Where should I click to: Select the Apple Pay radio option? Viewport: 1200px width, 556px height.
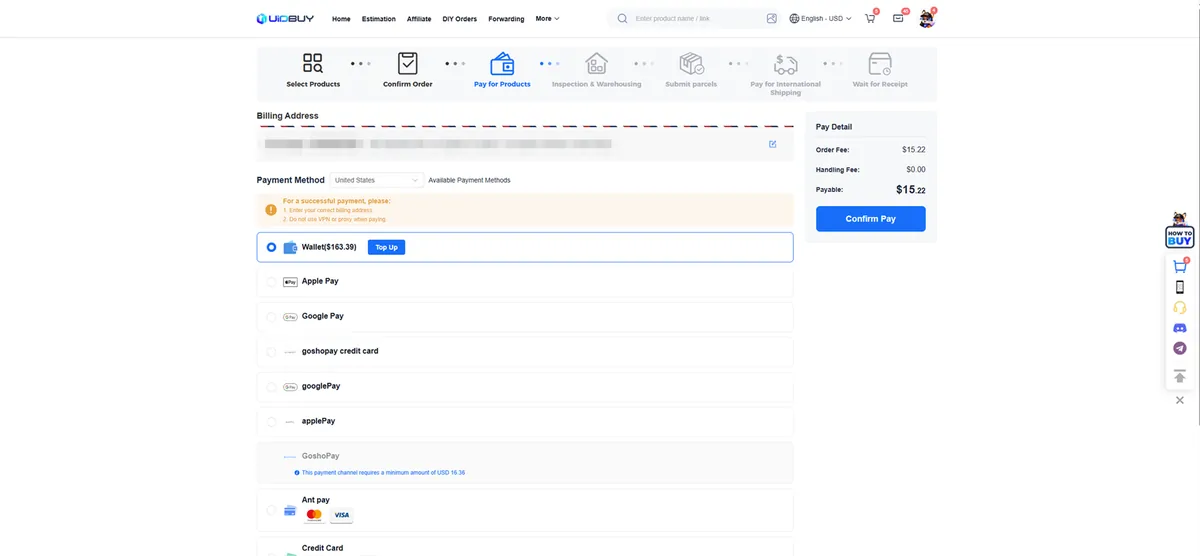tap(271, 282)
